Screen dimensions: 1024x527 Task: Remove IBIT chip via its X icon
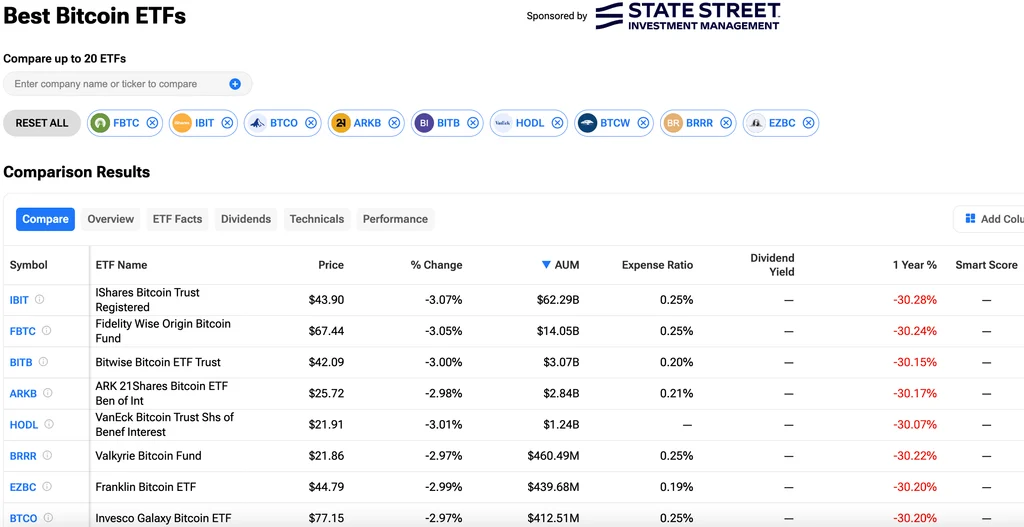pyautogui.click(x=227, y=123)
